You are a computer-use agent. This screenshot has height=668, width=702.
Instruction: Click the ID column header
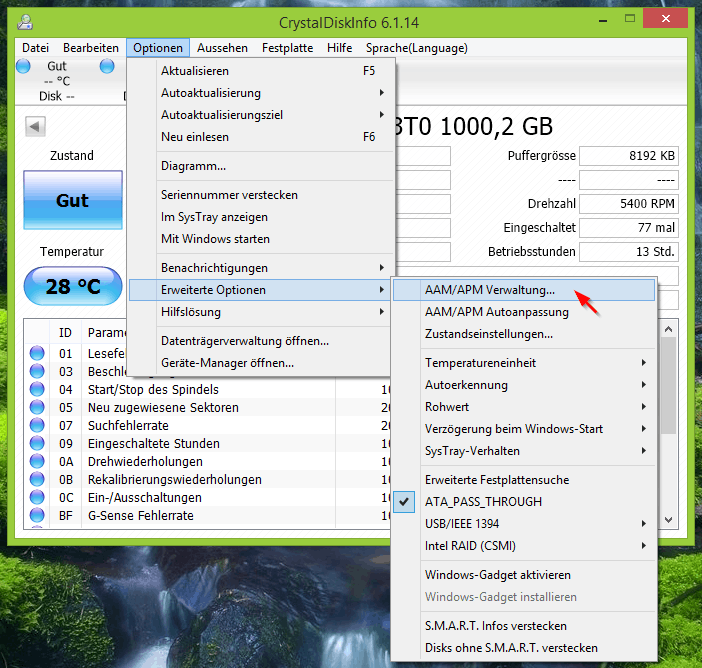point(65,332)
